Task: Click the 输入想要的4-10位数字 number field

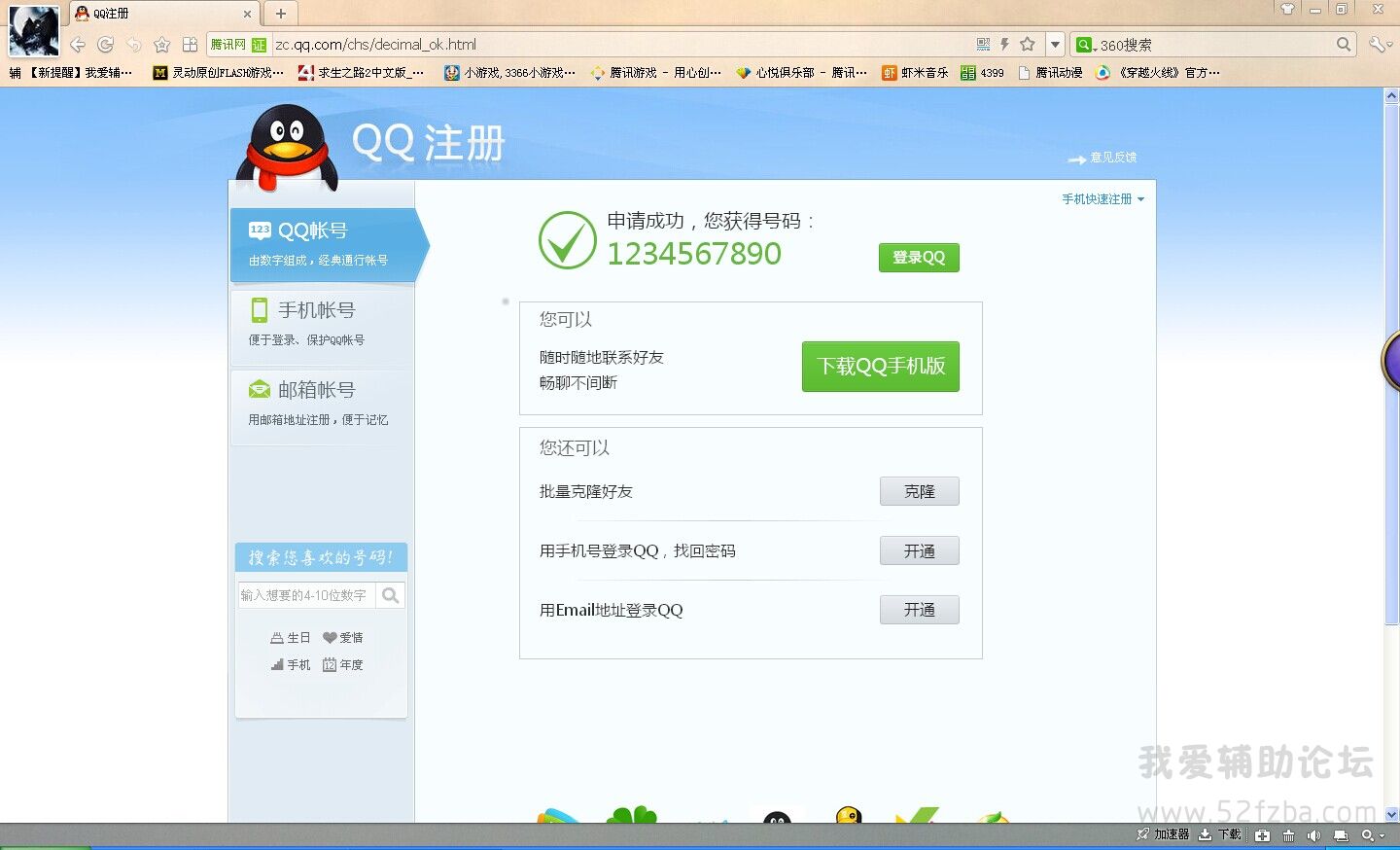Action: coord(306,595)
